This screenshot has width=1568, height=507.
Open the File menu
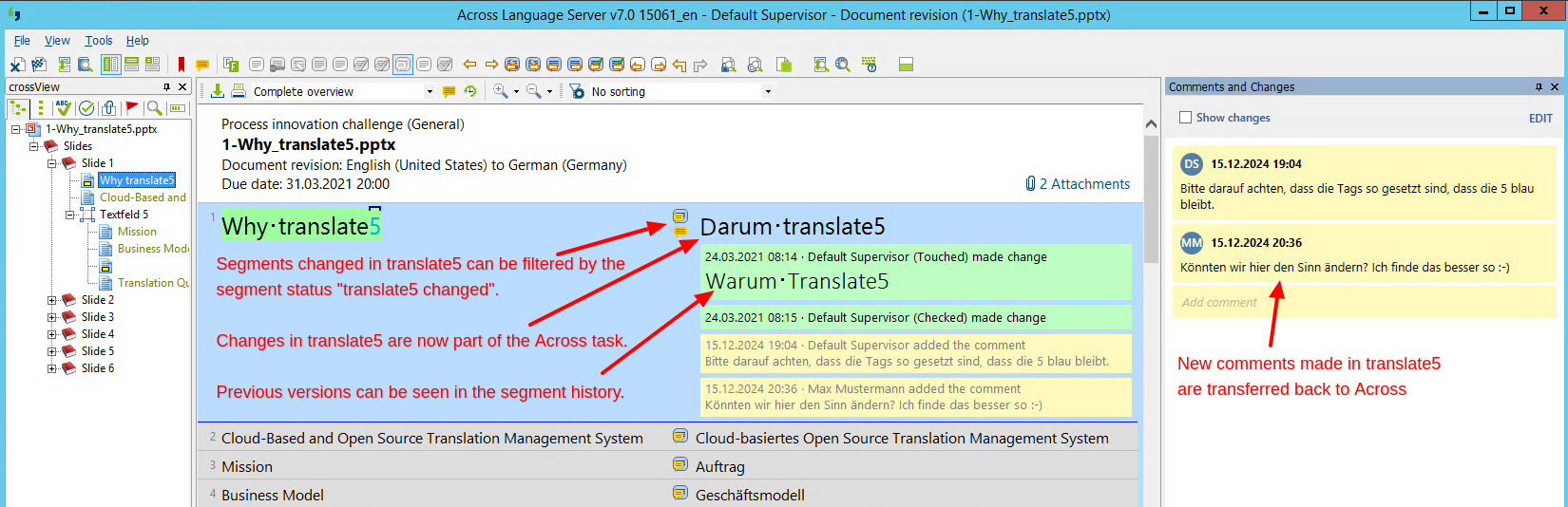pyautogui.click(x=22, y=41)
